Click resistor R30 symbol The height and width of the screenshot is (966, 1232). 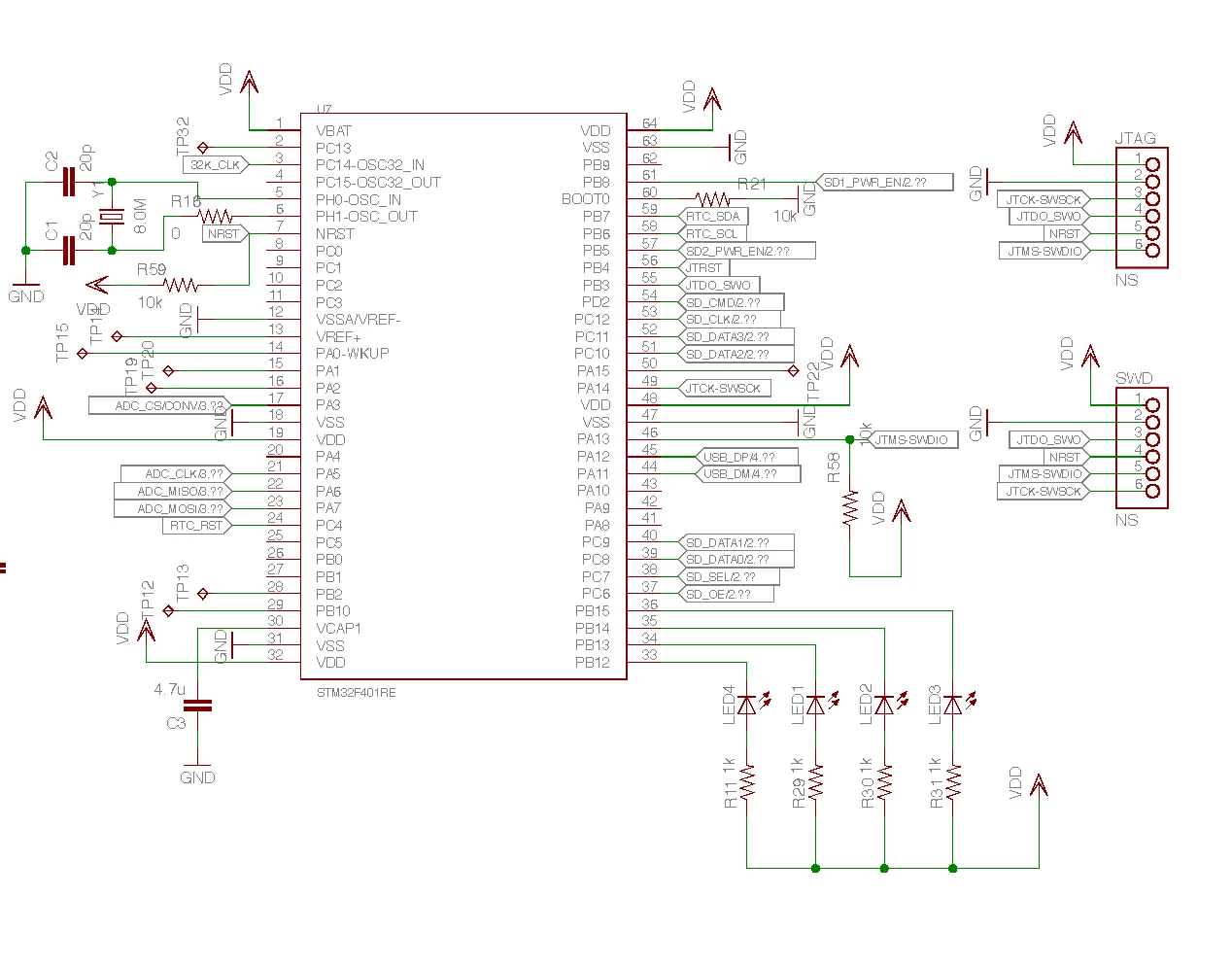click(x=885, y=781)
